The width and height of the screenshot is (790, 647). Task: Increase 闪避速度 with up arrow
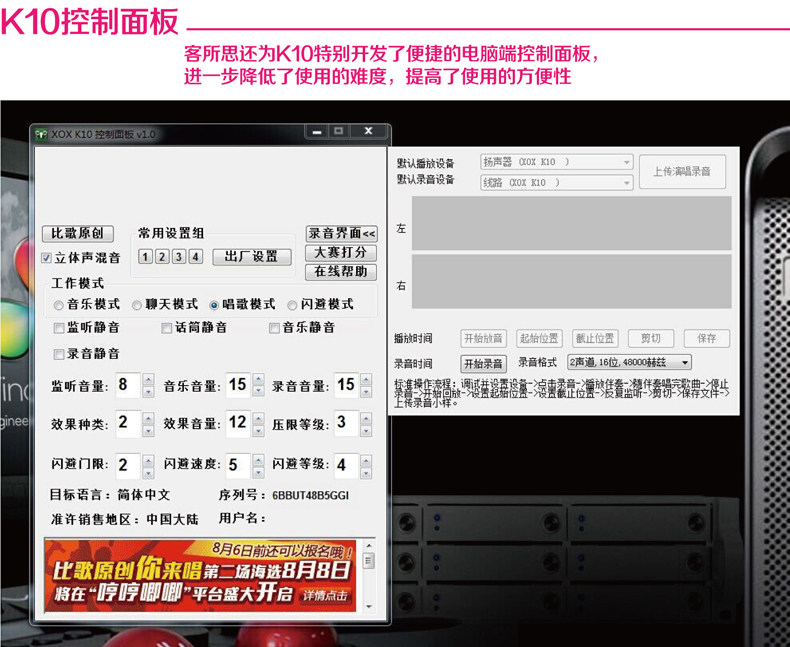[258, 461]
